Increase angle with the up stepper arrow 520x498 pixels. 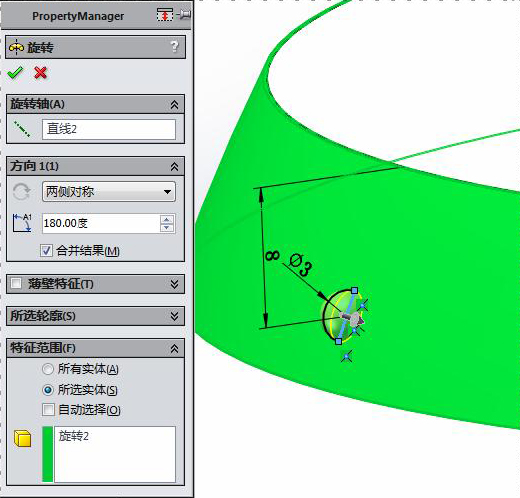pos(167,219)
